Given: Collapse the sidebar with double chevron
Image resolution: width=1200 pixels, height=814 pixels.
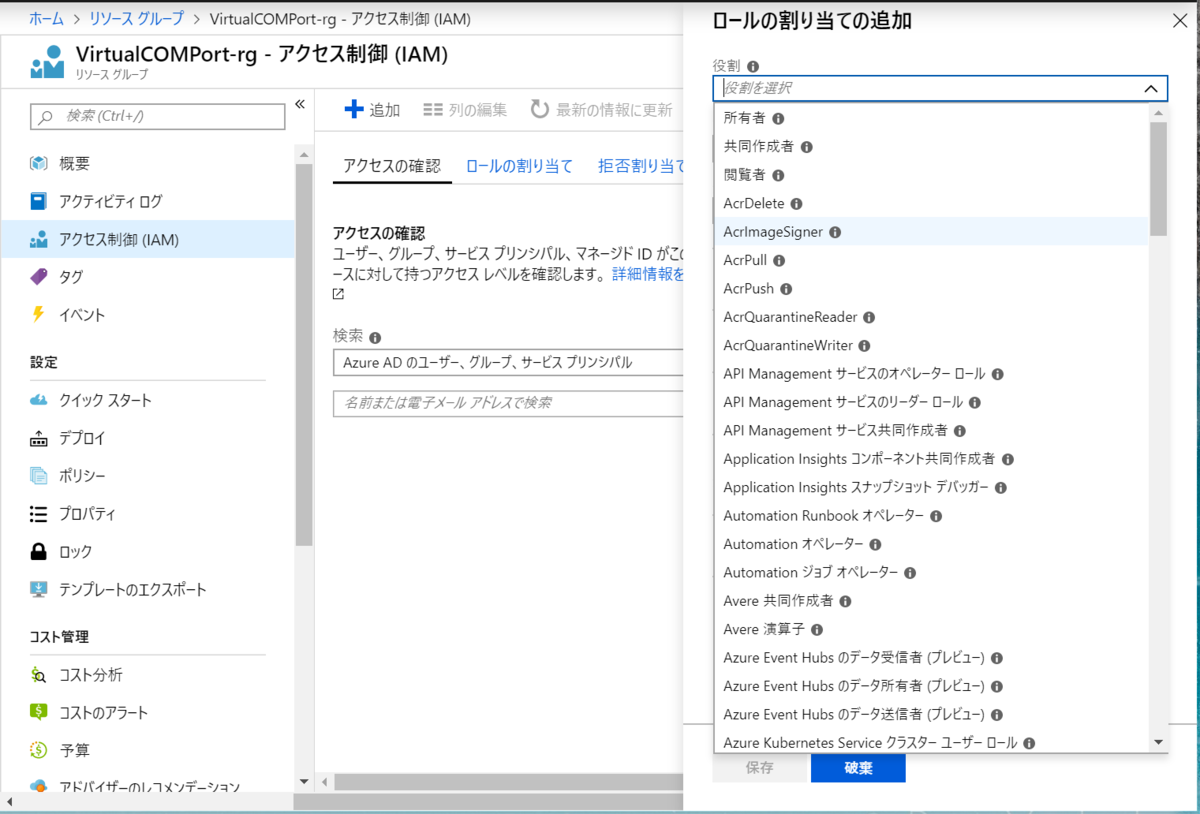Looking at the screenshot, I should pyautogui.click(x=299, y=105).
